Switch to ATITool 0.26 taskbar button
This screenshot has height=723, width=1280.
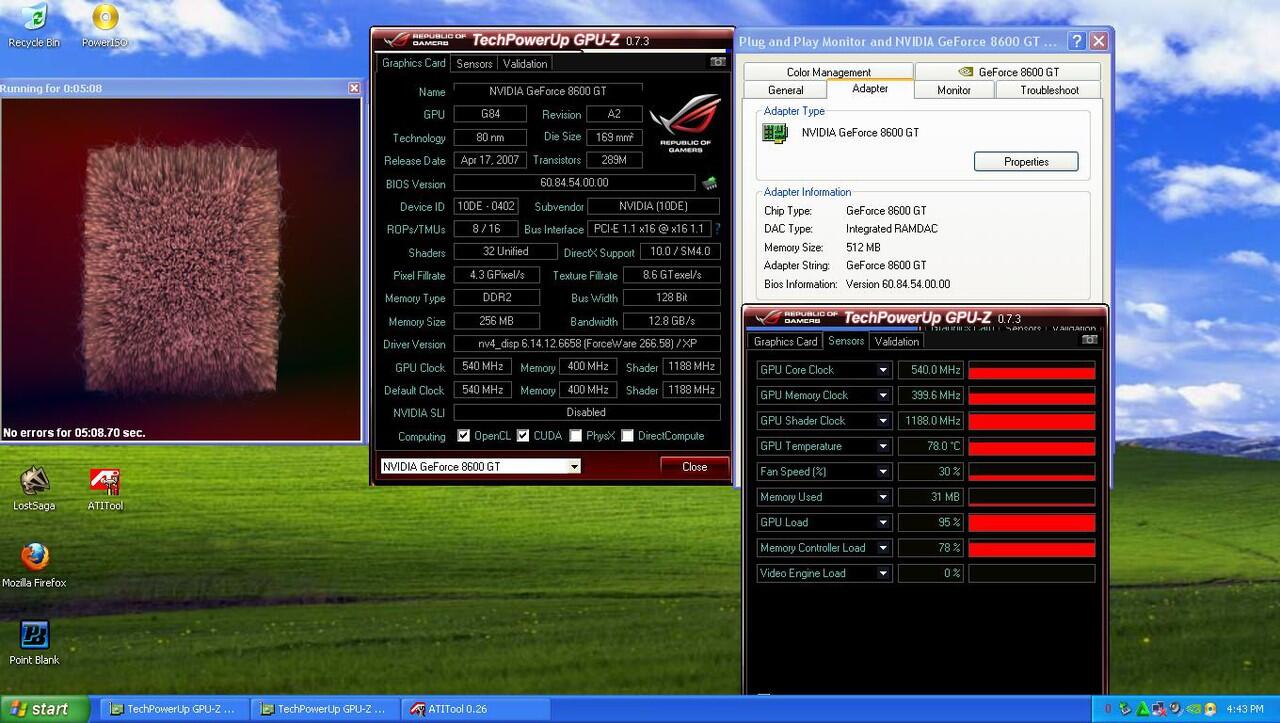[x=473, y=709]
